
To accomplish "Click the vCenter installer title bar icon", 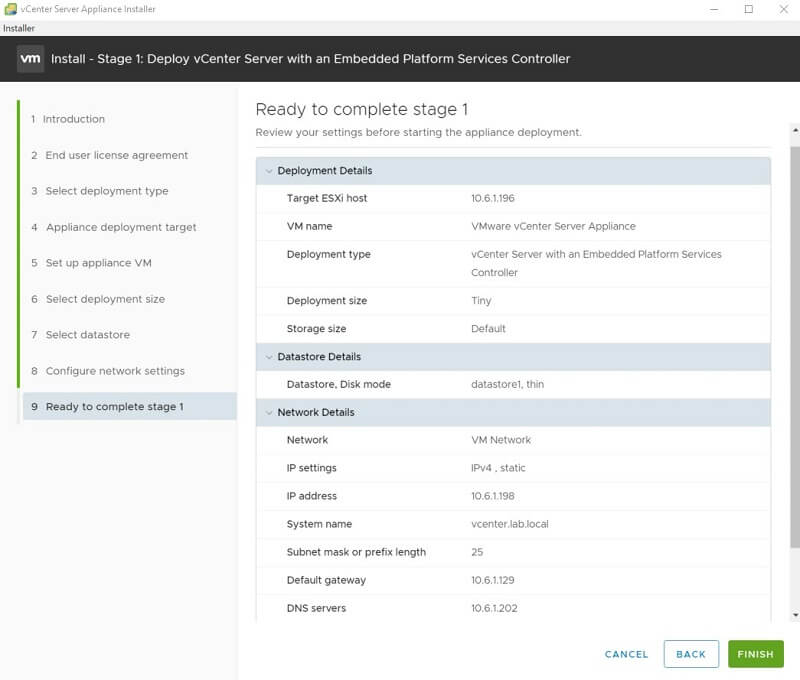I will click(10, 9).
